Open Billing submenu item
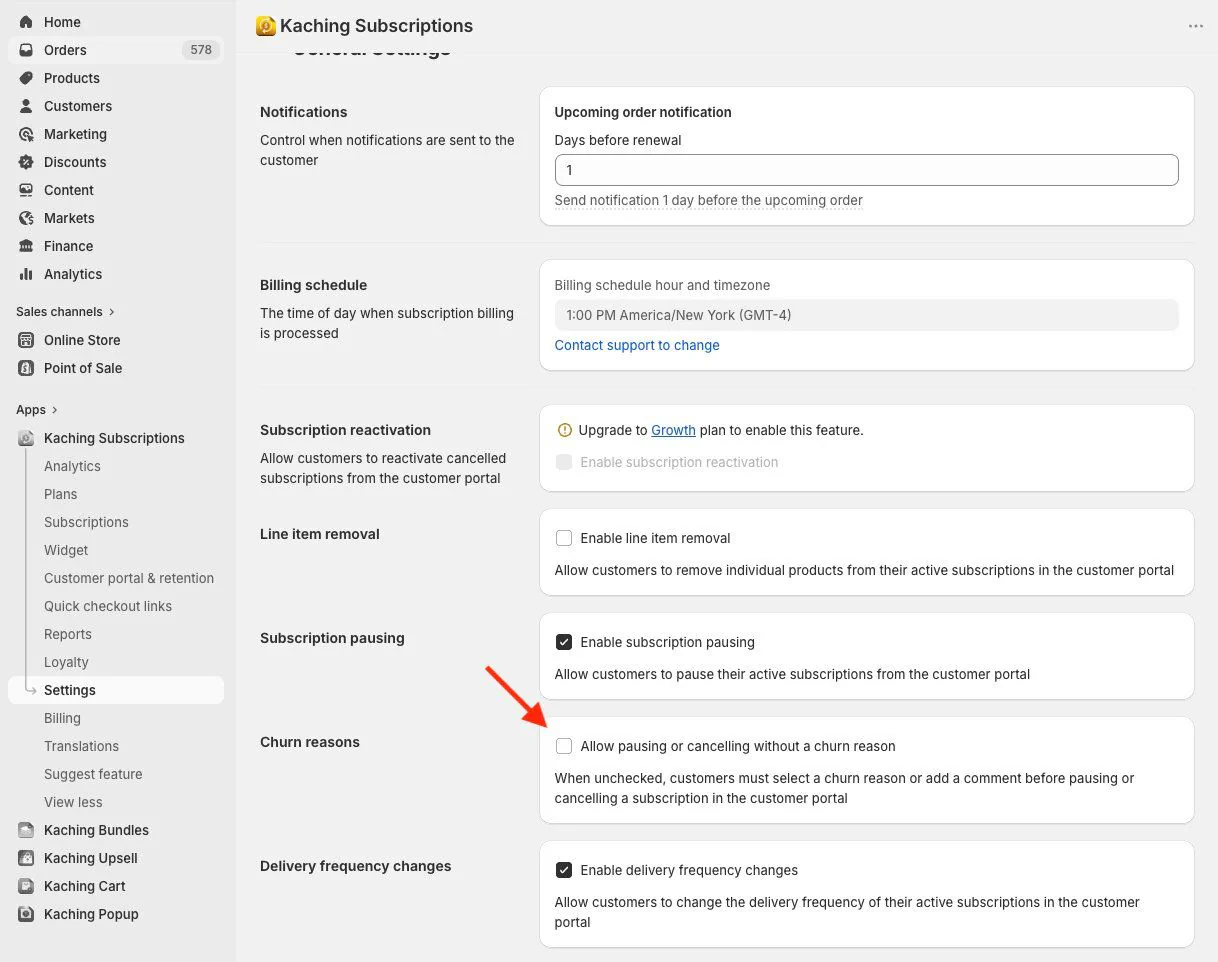 62,718
